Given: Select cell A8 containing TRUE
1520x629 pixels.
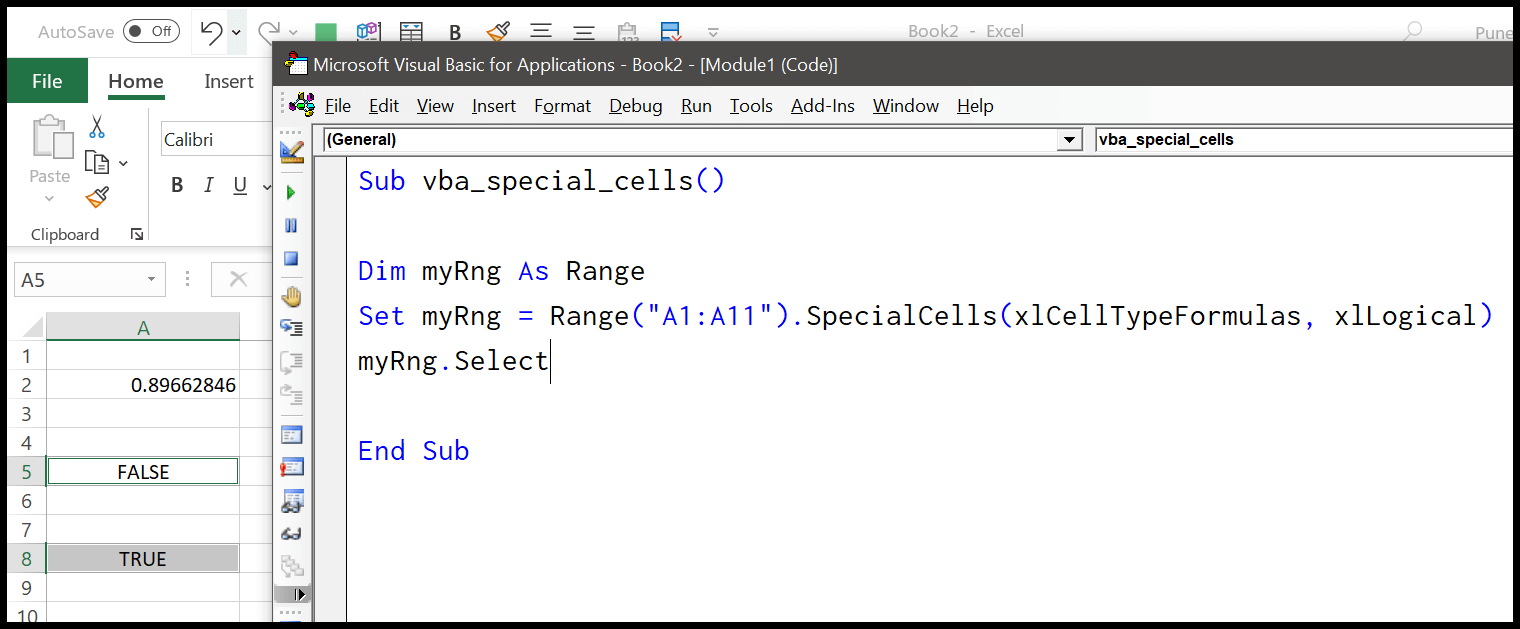Looking at the screenshot, I should (143, 559).
